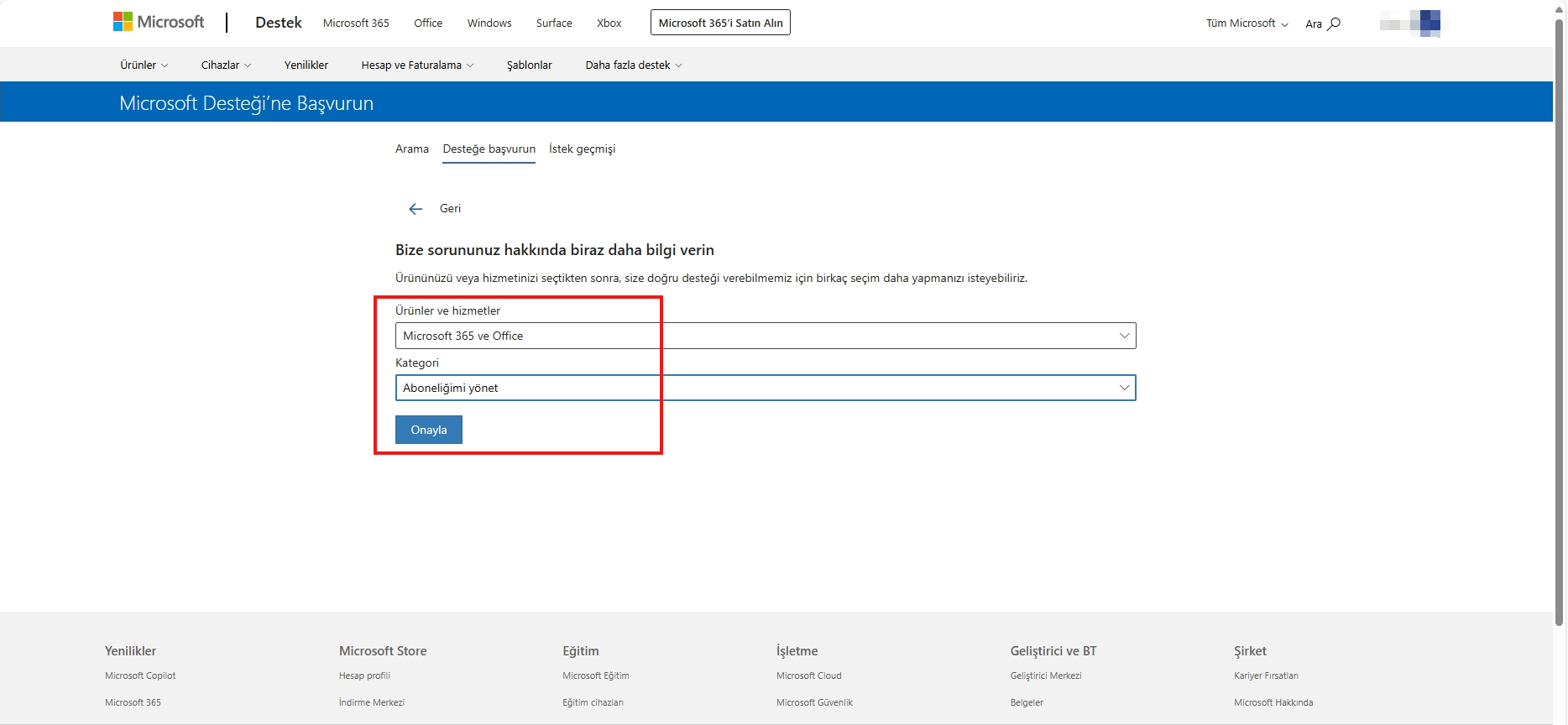Open the Tüm Microsoft dropdown
This screenshot has height=725, width=1568.
point(1247,23)
